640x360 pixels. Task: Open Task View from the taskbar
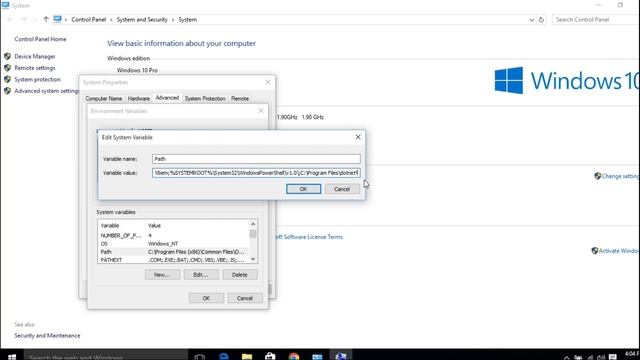[200, 356]
